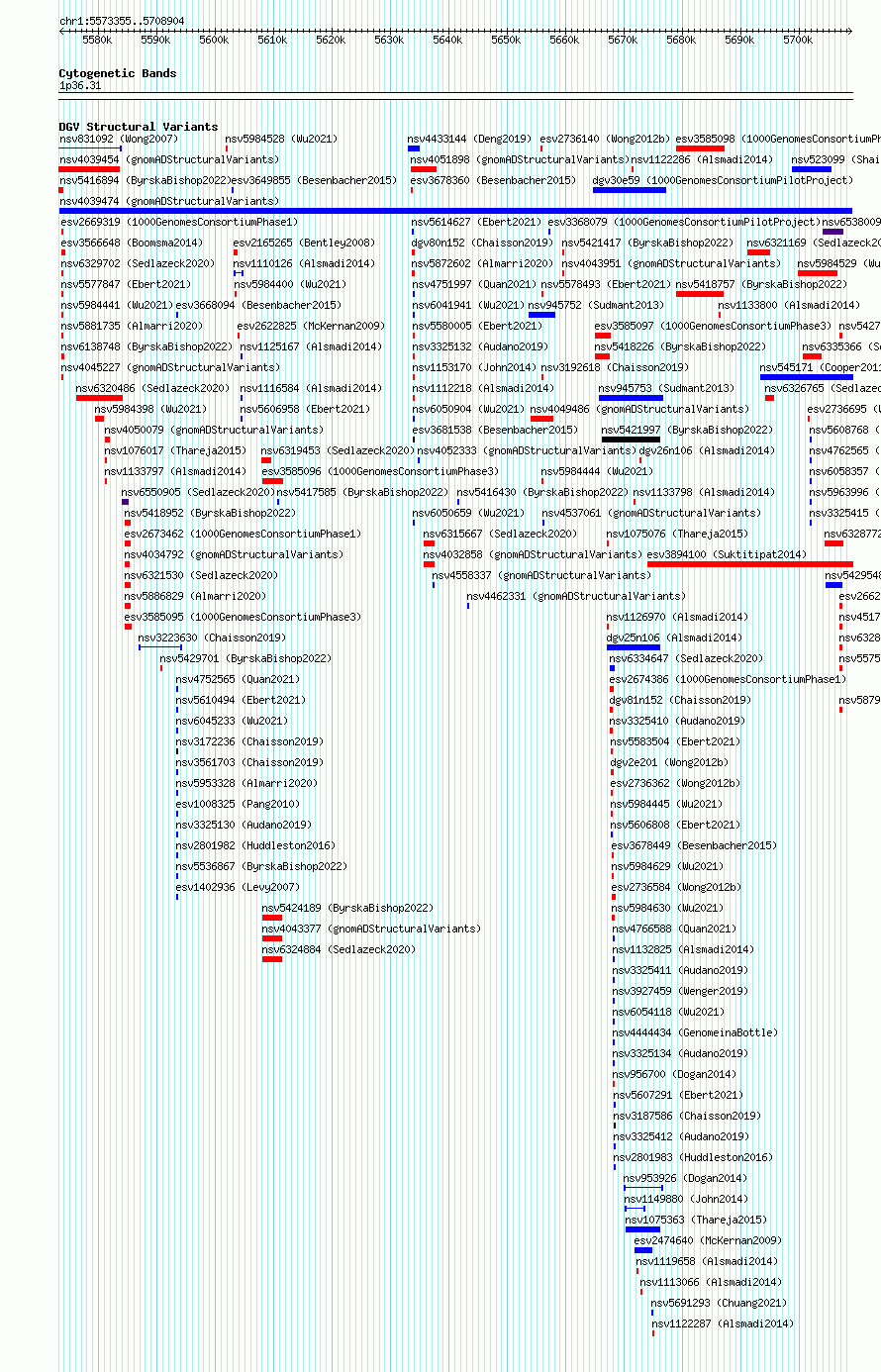Select the nsv2801982 (Huddleston2016) label

coord(255,846)
